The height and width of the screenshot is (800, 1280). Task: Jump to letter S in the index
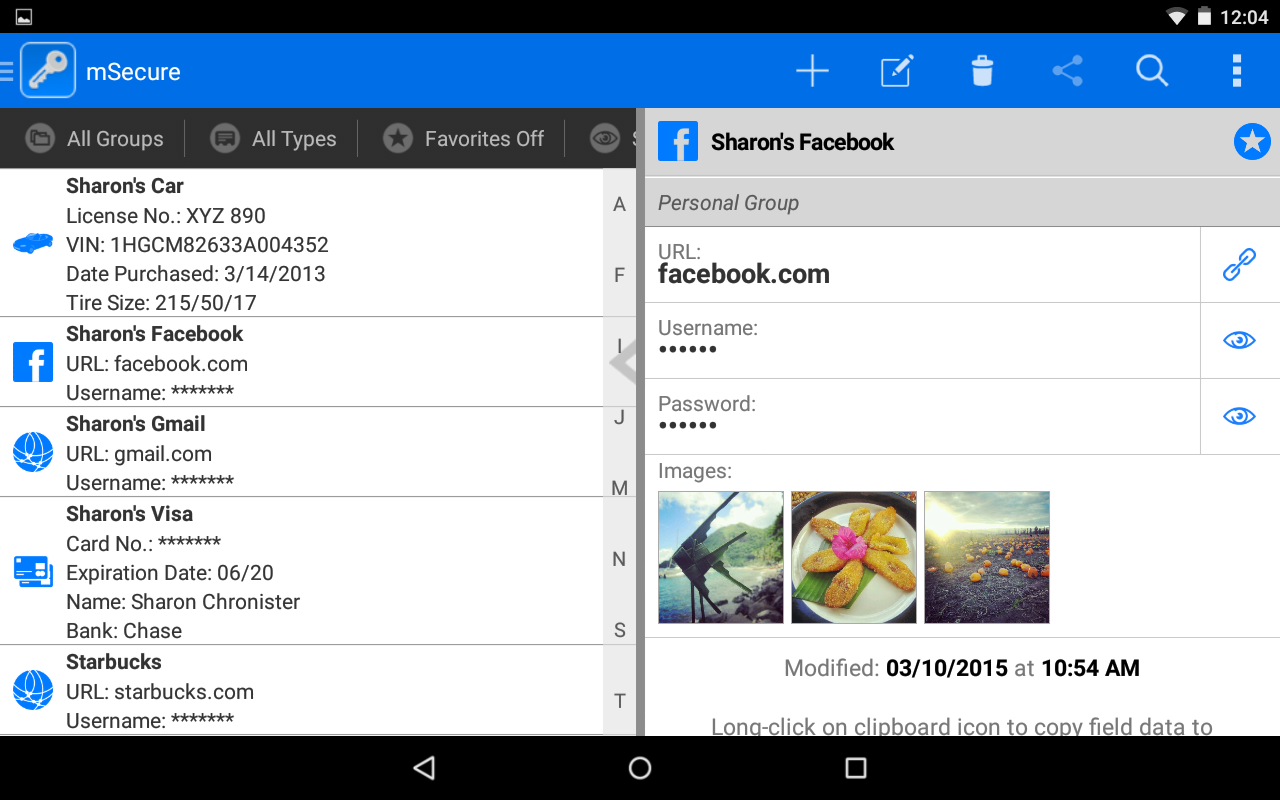(x=619, y=630)
